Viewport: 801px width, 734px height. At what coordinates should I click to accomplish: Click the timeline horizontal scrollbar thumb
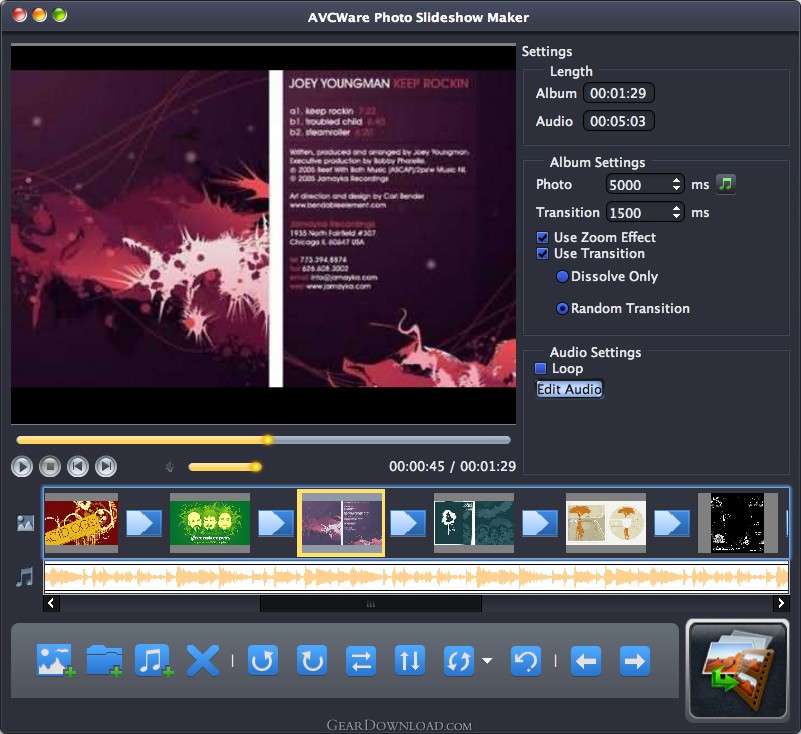point(371,604)
